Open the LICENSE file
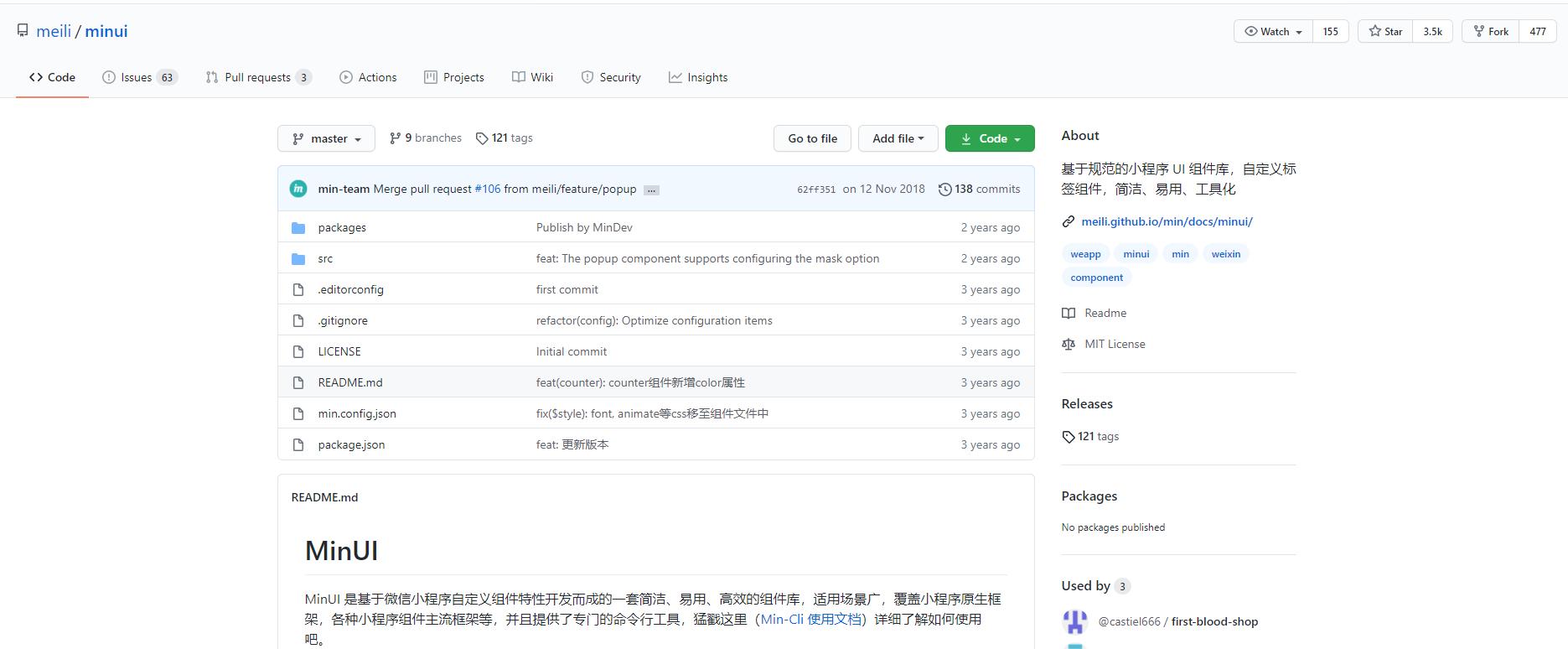The image size is (1568, 649). tap(339, 351)
